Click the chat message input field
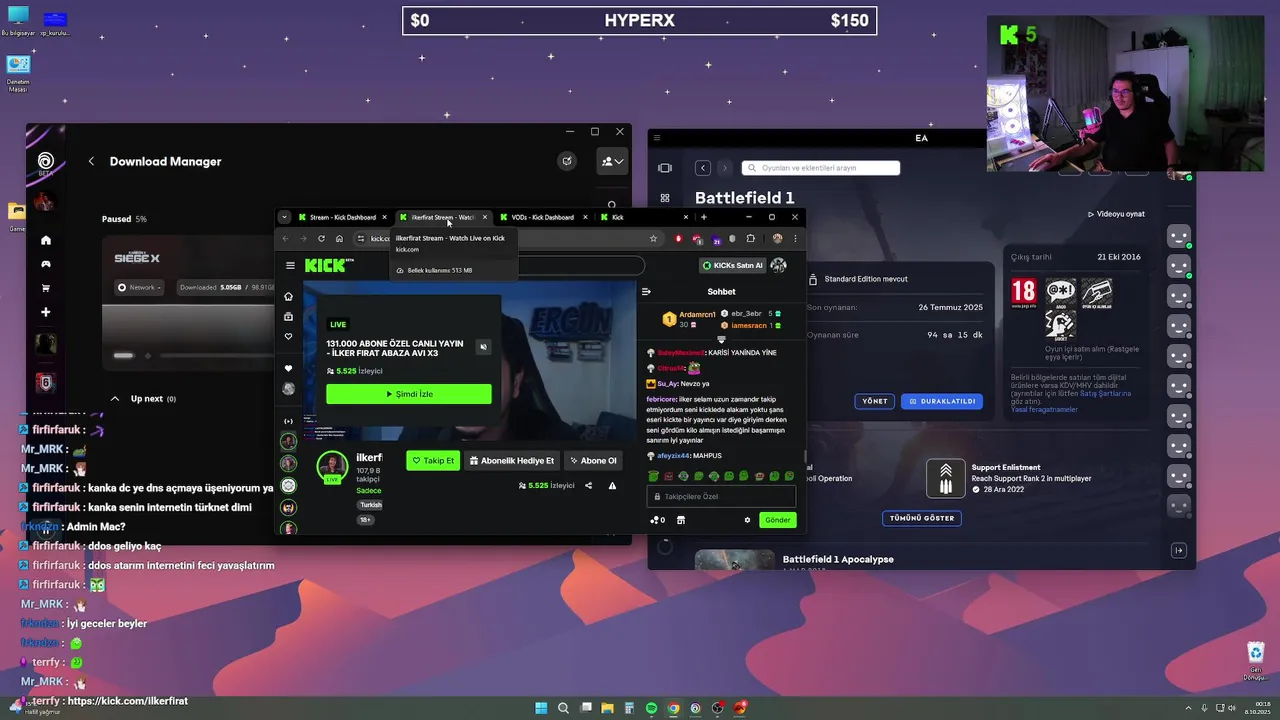The image size is (1280, 720). [721, 496]
